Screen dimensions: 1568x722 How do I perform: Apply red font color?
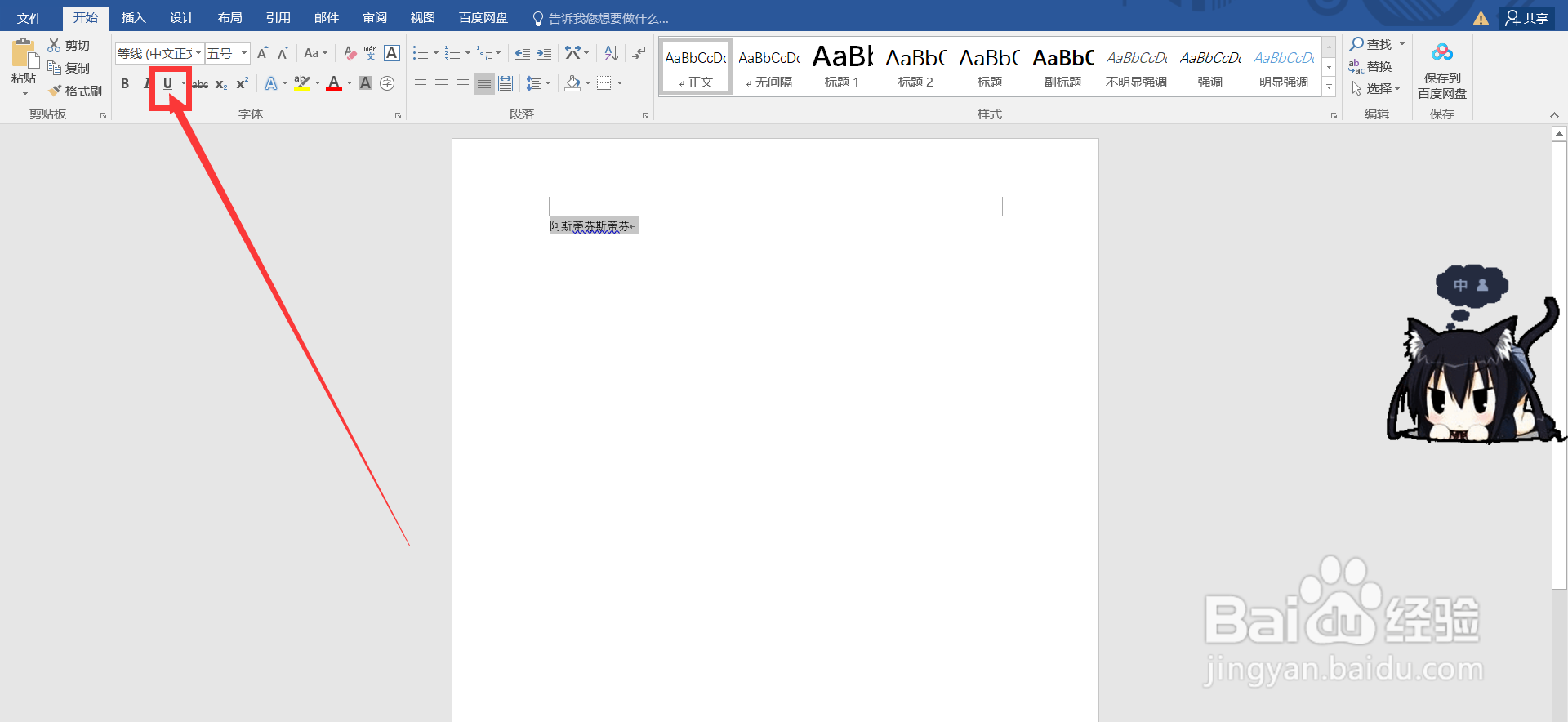point(334,83)
